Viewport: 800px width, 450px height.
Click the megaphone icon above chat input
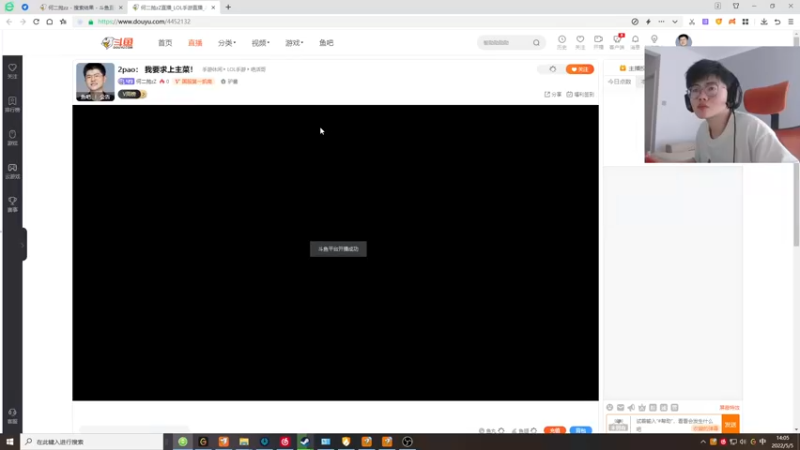[x=631, y=408]
